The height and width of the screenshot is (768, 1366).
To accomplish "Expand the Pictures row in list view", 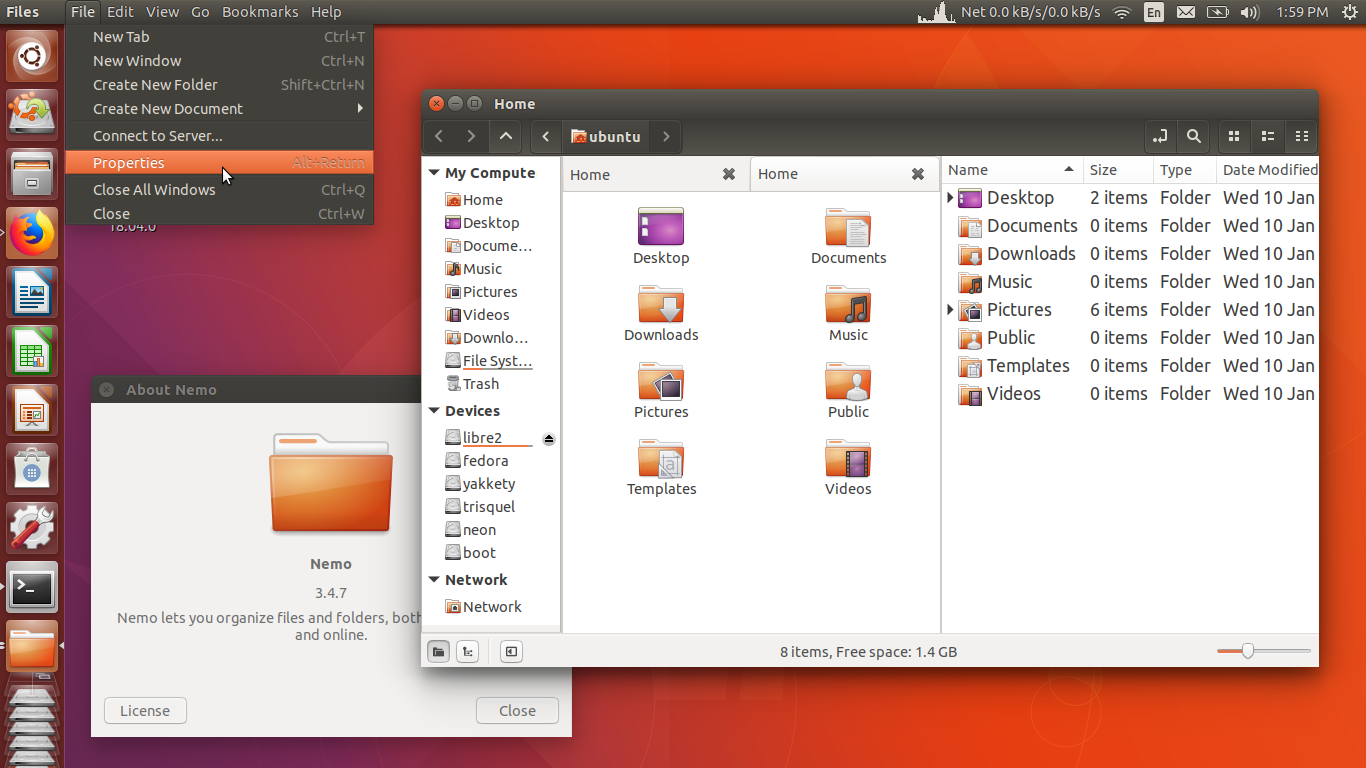I will pos(950,310).
